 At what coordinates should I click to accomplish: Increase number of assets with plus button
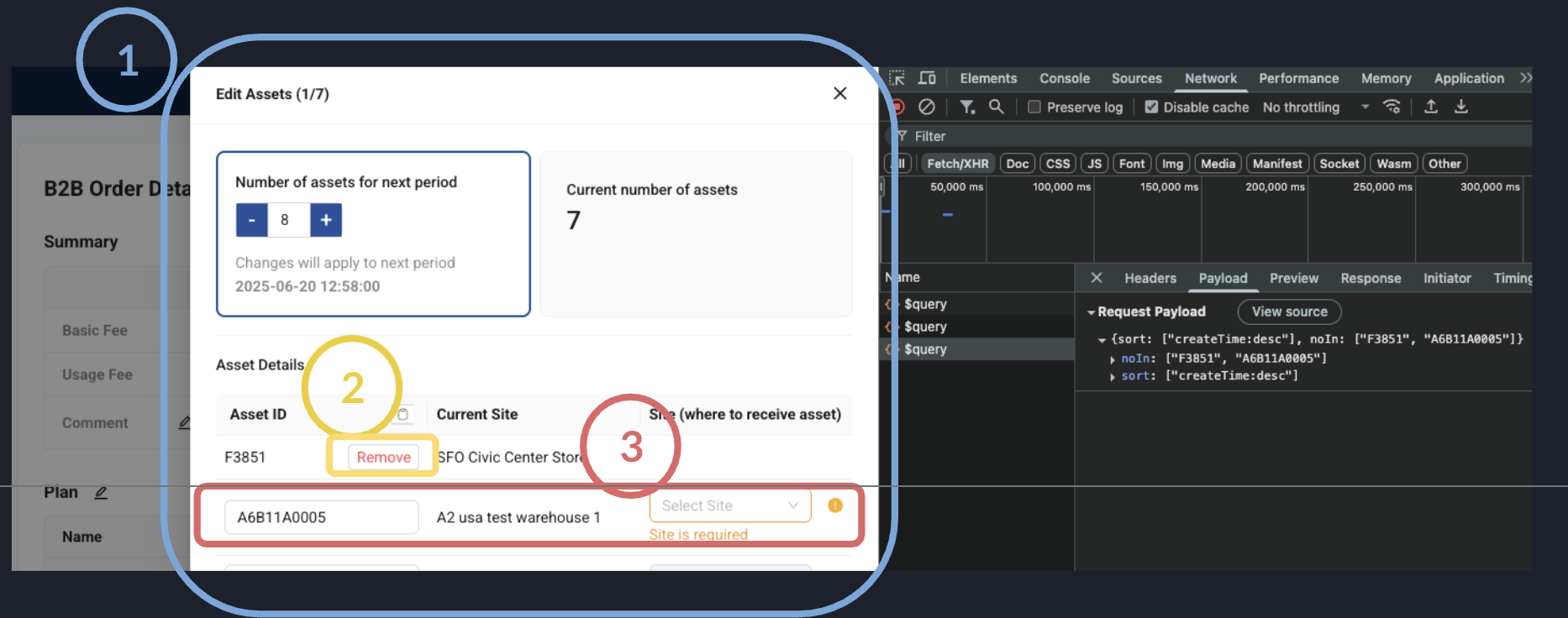326,220
